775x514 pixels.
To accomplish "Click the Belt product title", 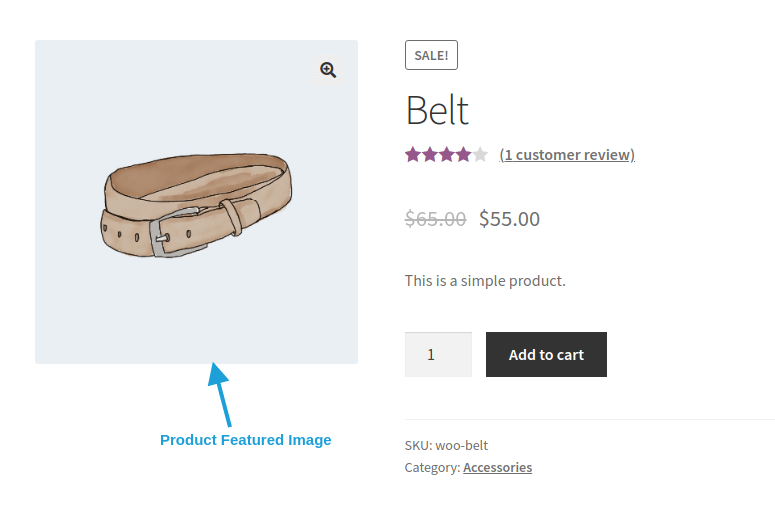I will point(437,110).
